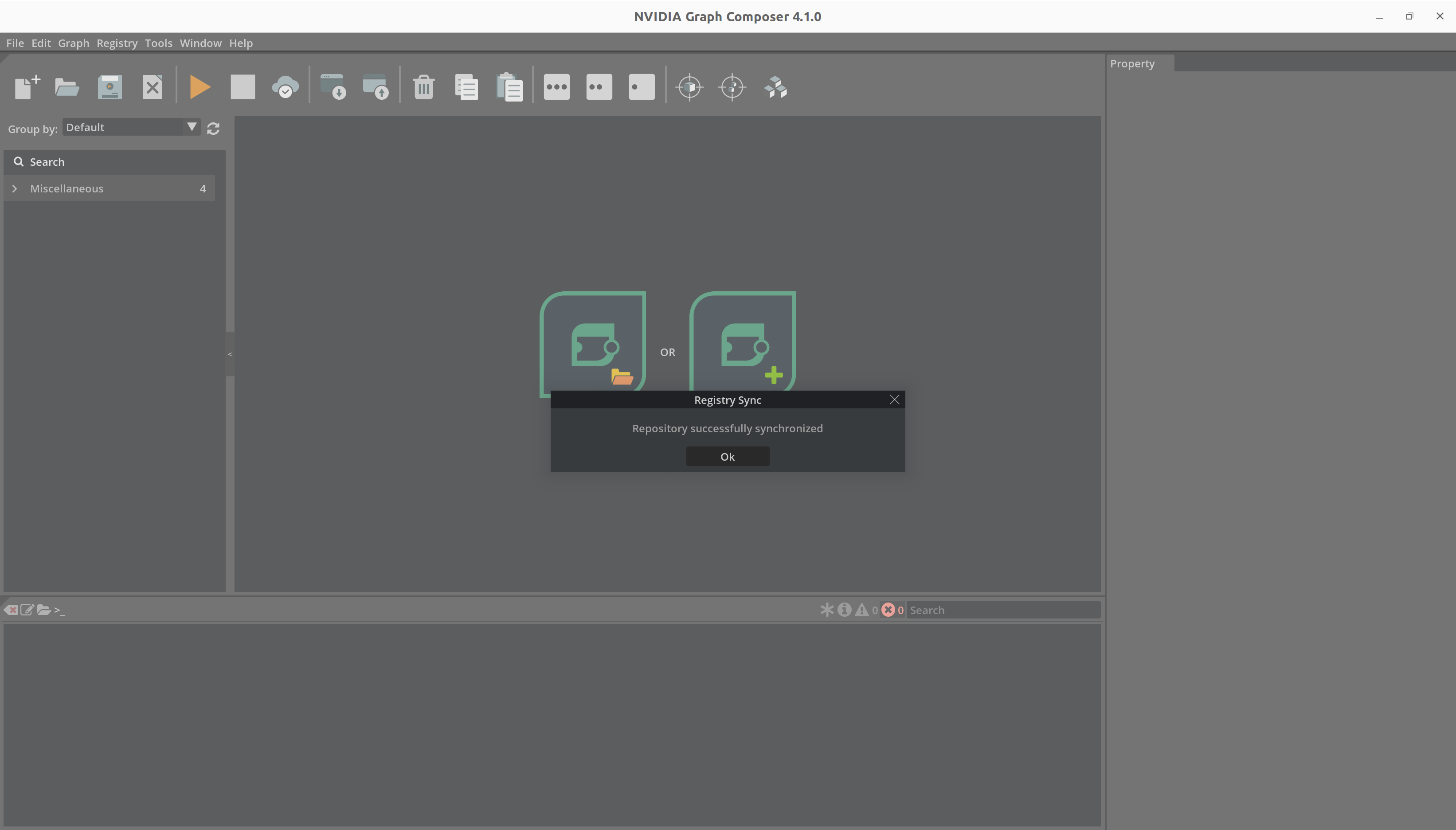Clear the console log with the red X icon
The height and width of the screenshot is (830, 1456).
coord(10,609)
